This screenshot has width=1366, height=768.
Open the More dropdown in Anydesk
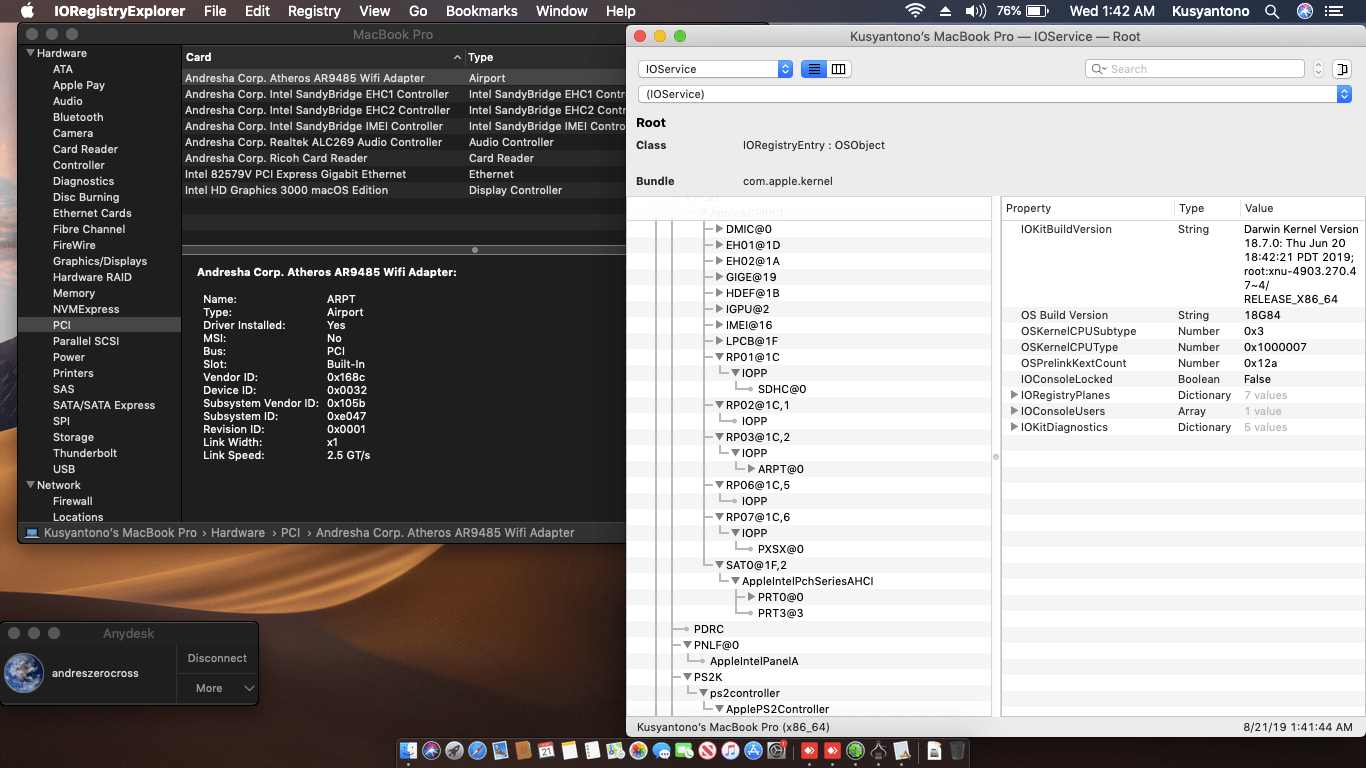(x=218, y=688)
